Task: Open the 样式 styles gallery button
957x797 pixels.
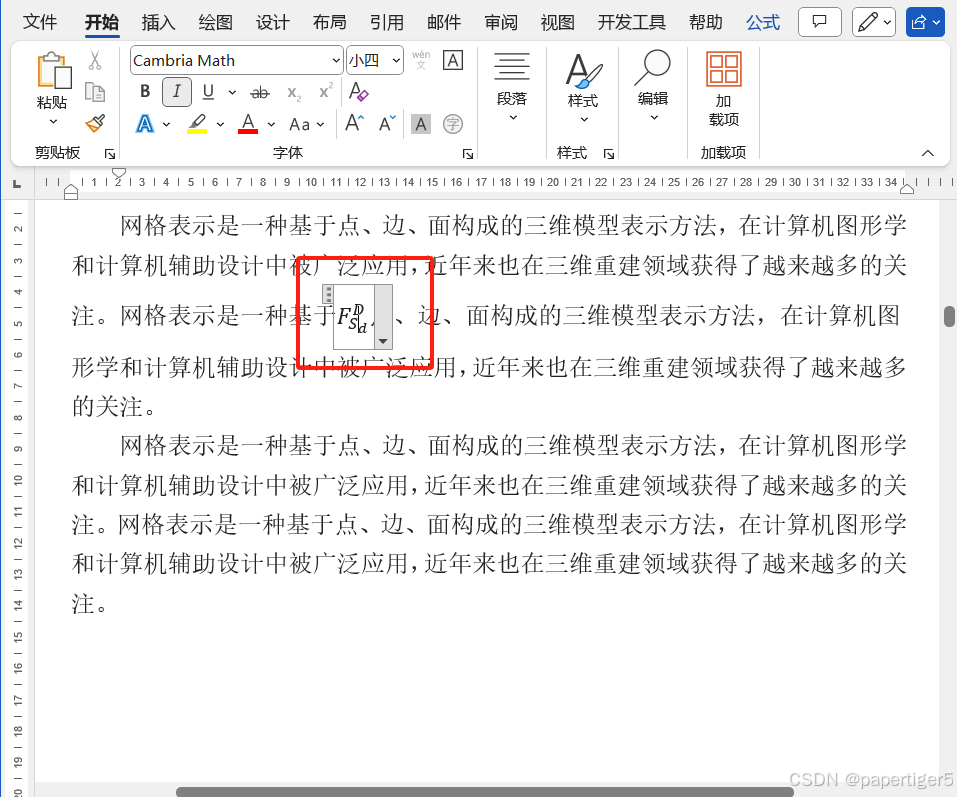Action: pos(583,87)
